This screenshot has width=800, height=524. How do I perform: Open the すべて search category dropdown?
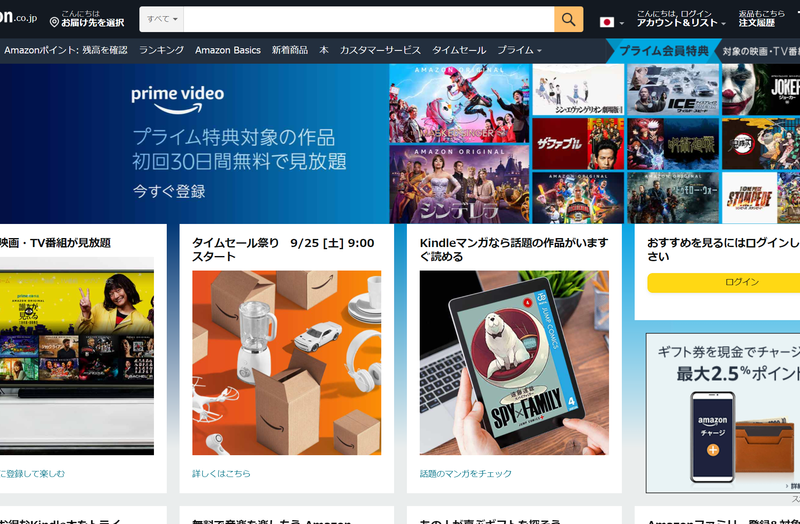[x=162, y=19]
